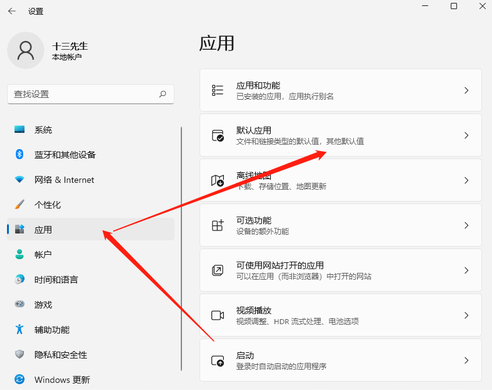
Task: Click the chevron on 启动 row
Action: click(466, 360)
